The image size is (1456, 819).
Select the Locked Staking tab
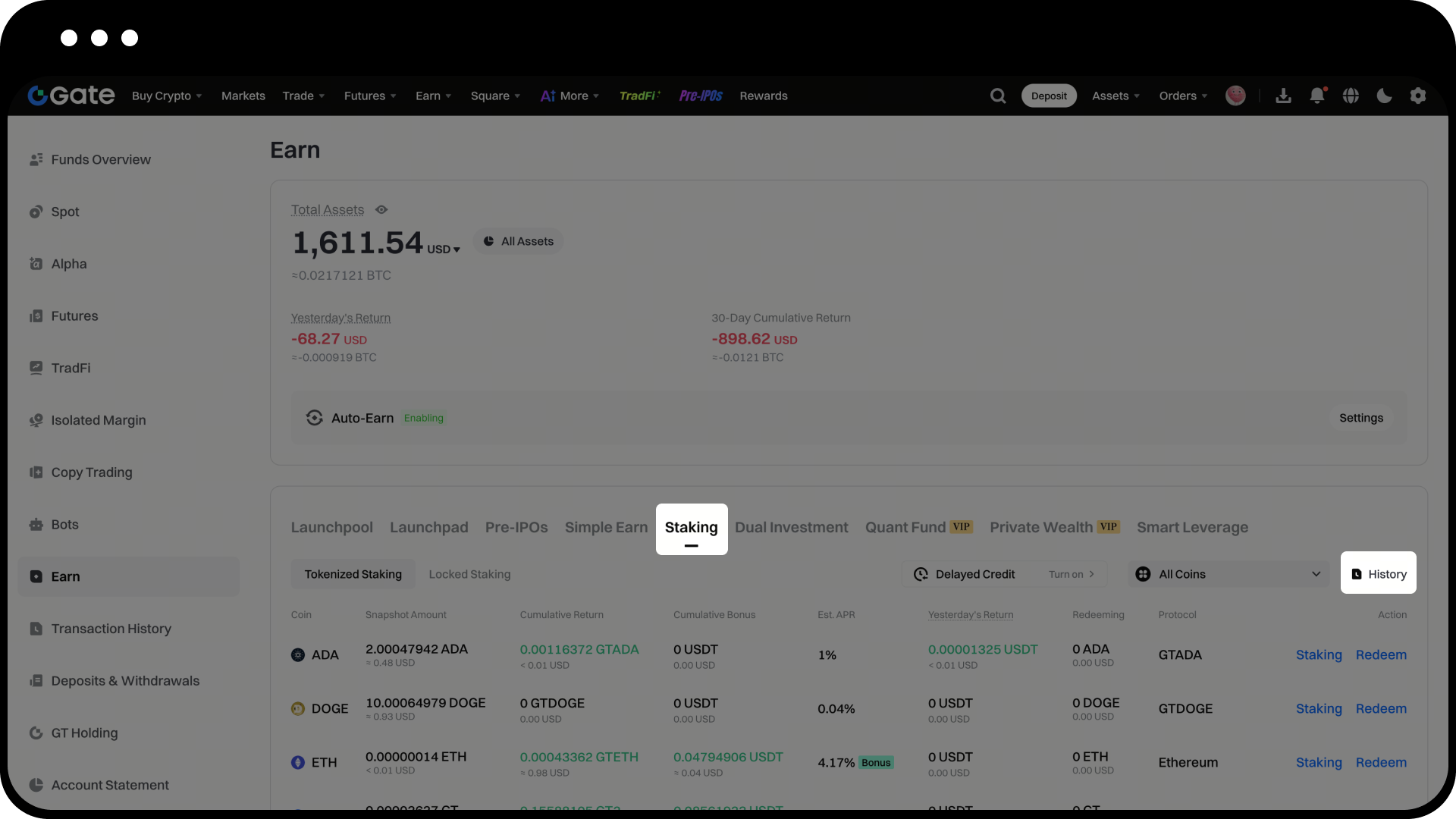[469, 575]
